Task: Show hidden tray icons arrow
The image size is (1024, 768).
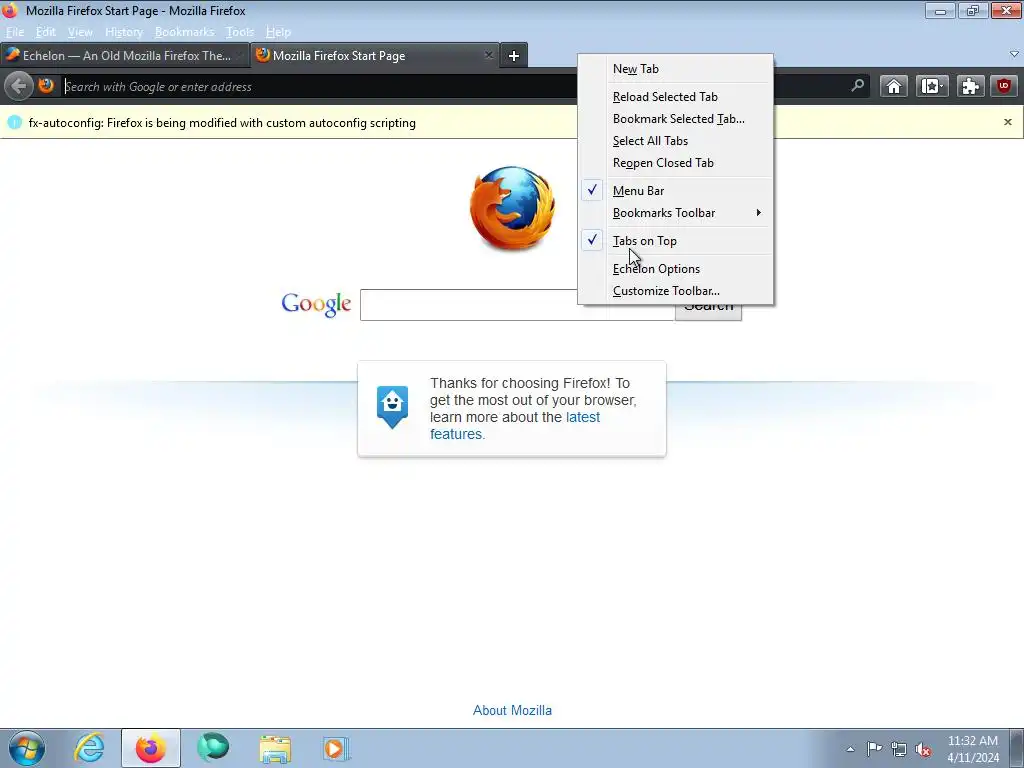Action: point(850,749)
